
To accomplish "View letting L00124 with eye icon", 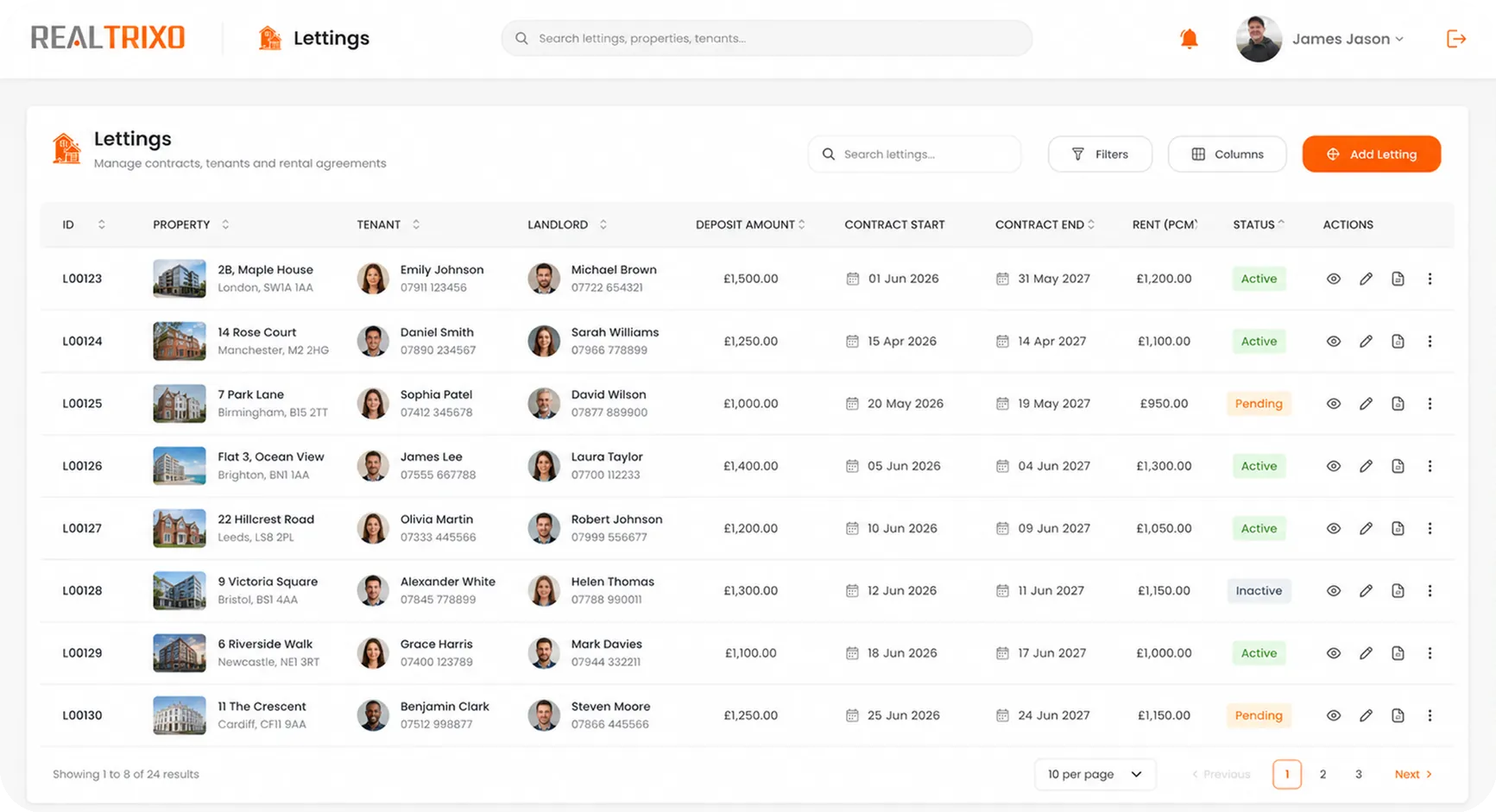I will coord(1334,341).
